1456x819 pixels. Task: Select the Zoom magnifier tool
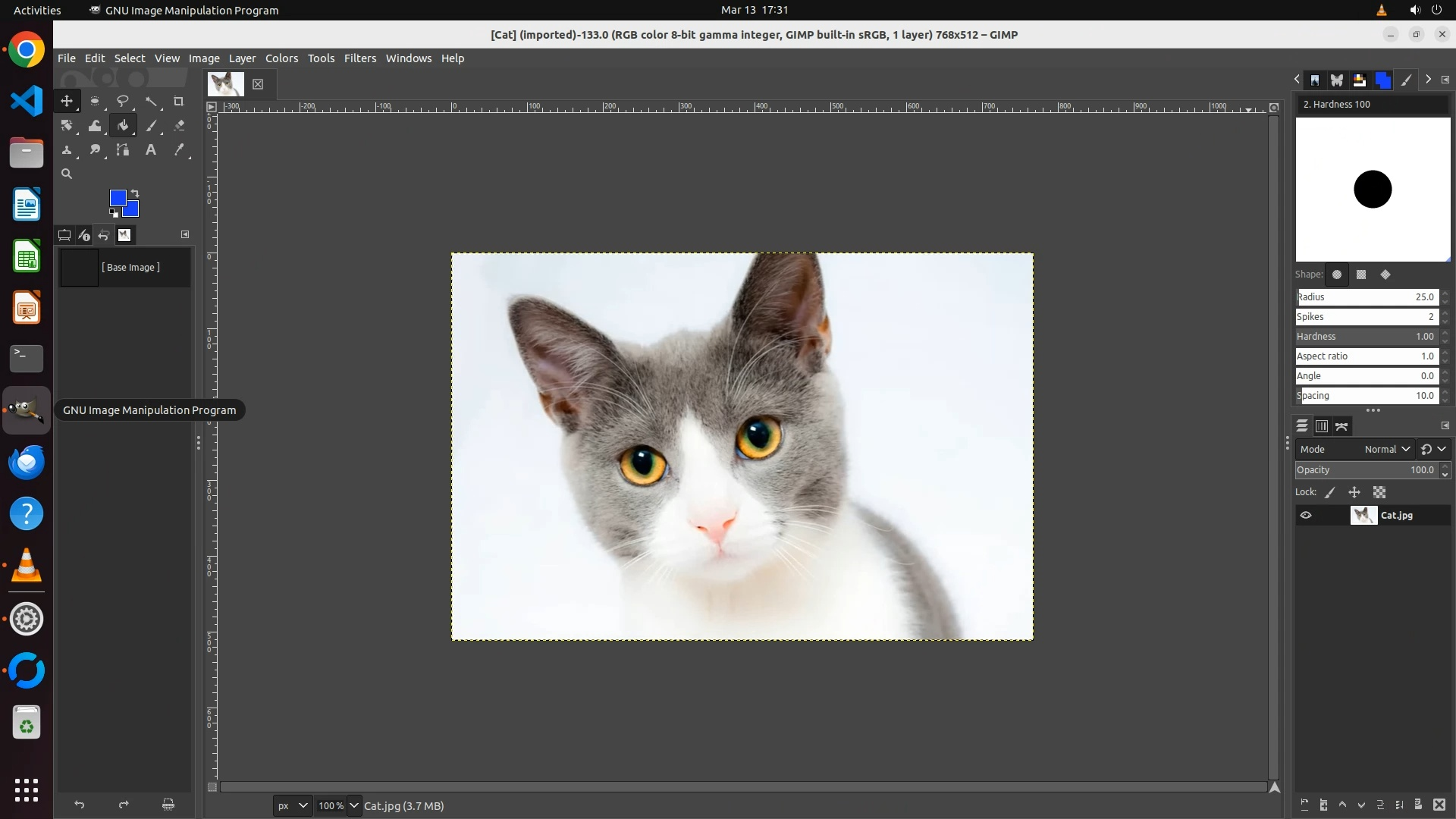tap(67, 174)
